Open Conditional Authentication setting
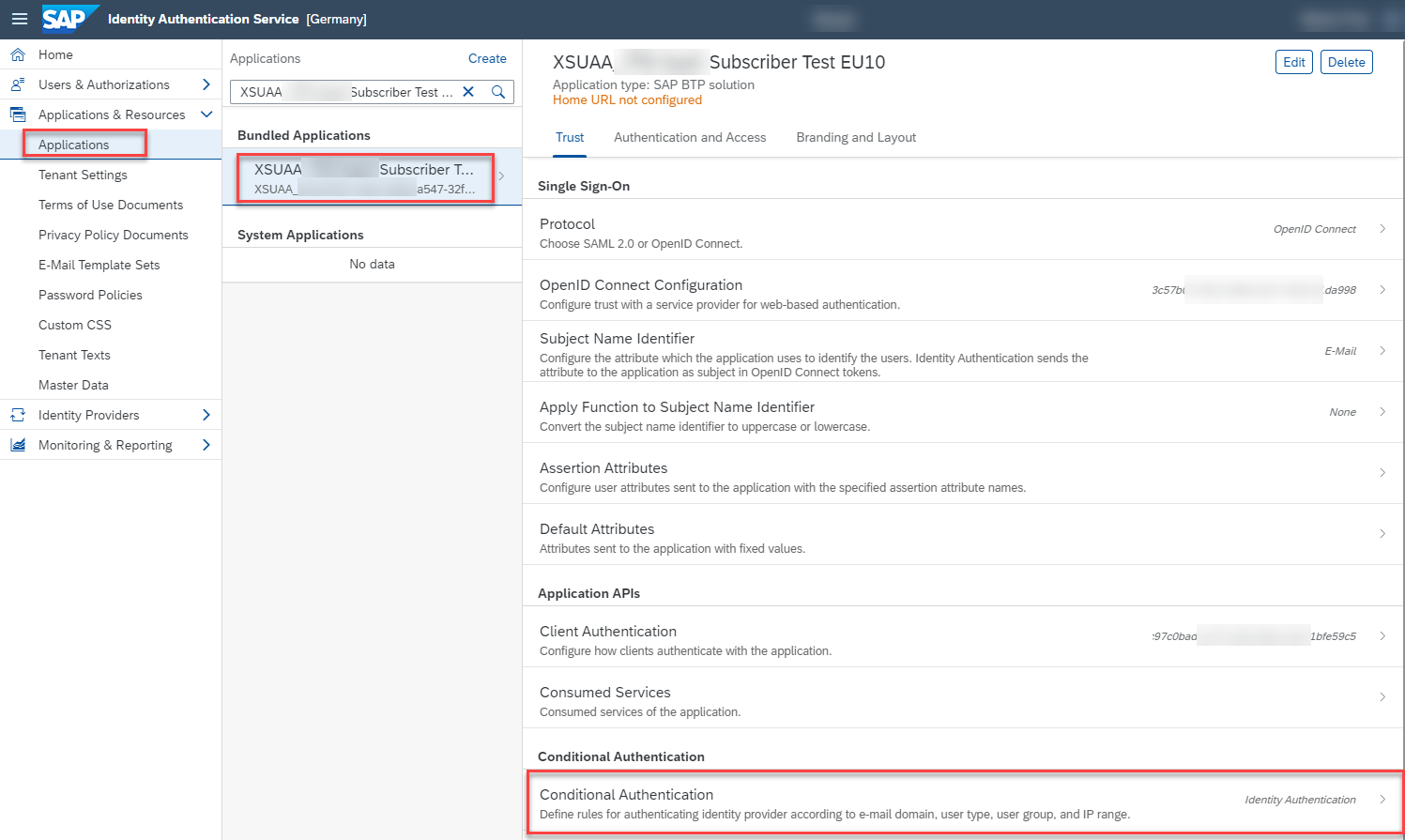 963,802
